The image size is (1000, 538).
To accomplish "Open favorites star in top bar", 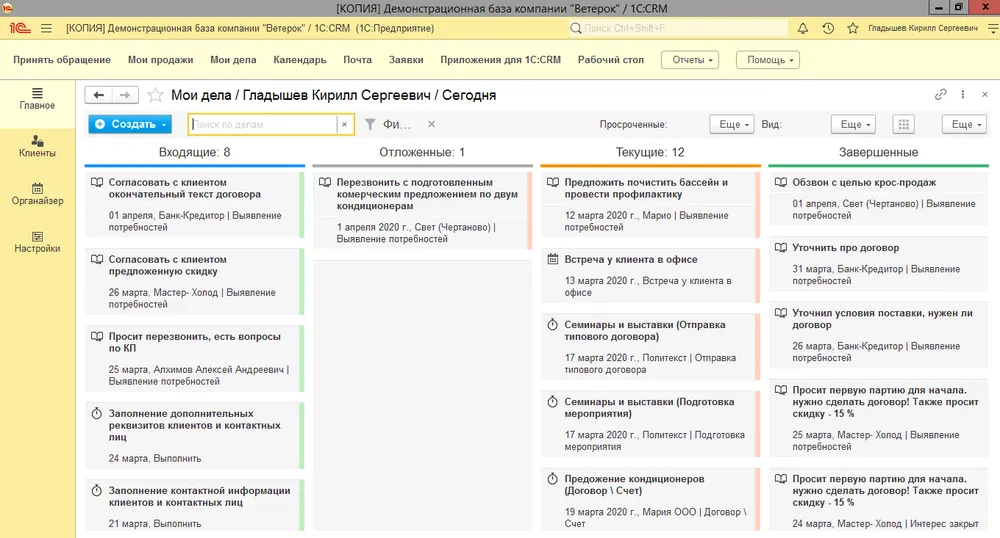I will tap(853, 28).
